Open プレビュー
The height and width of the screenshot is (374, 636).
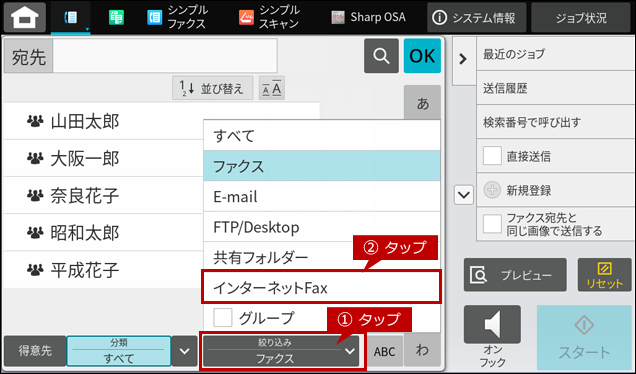[515, 275]
